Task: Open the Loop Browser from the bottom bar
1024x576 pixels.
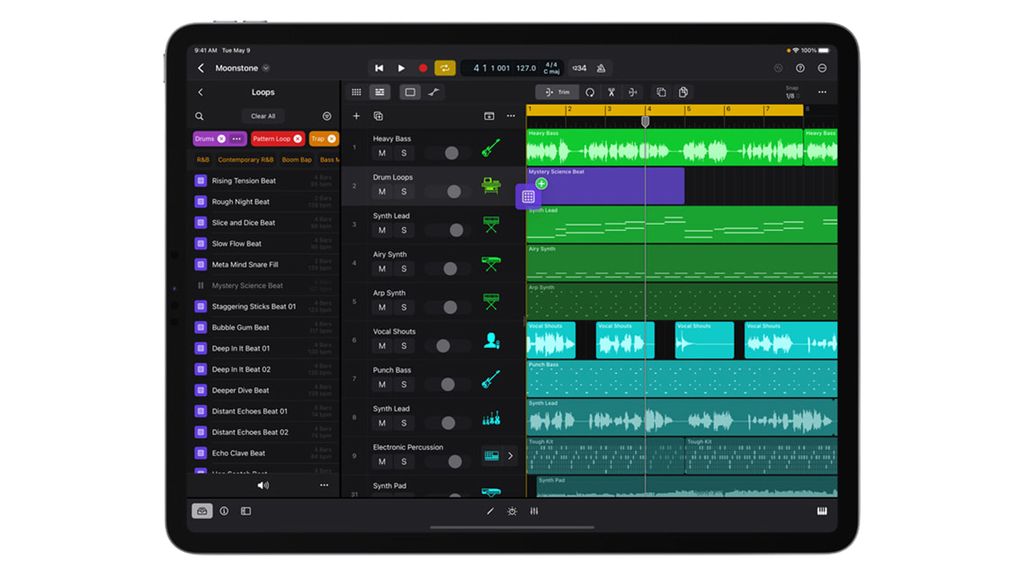Action: tap(204, 511)
